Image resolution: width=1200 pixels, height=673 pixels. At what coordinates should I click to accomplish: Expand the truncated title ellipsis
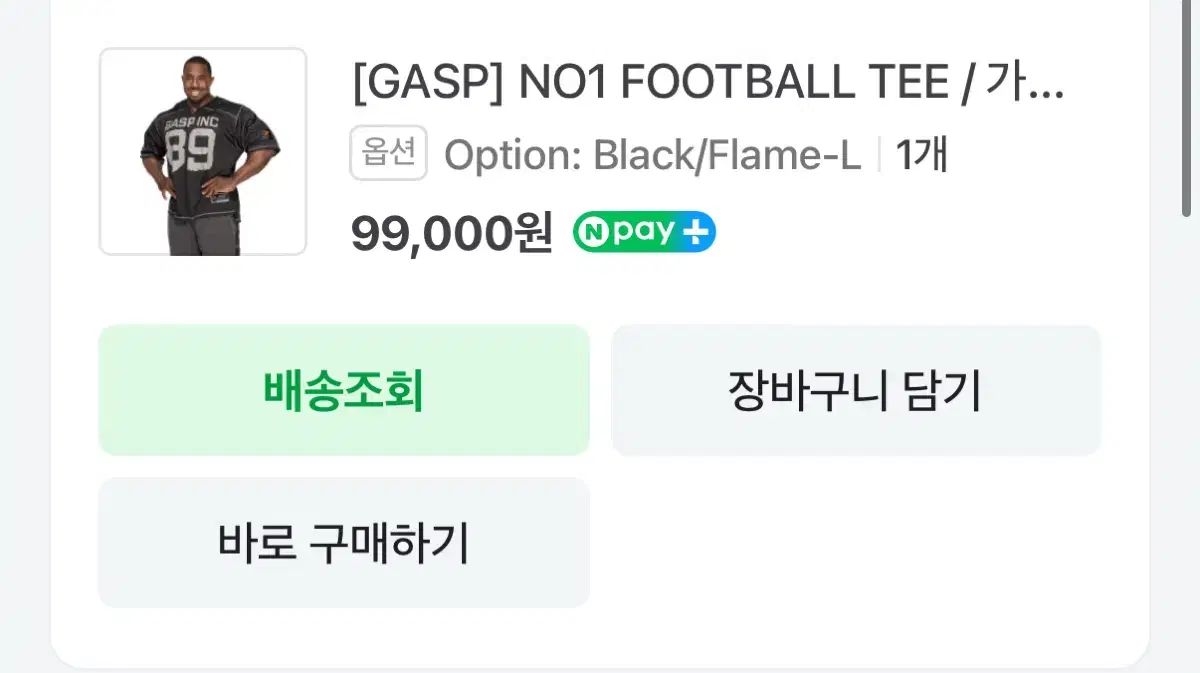[x=1047, y=83]
